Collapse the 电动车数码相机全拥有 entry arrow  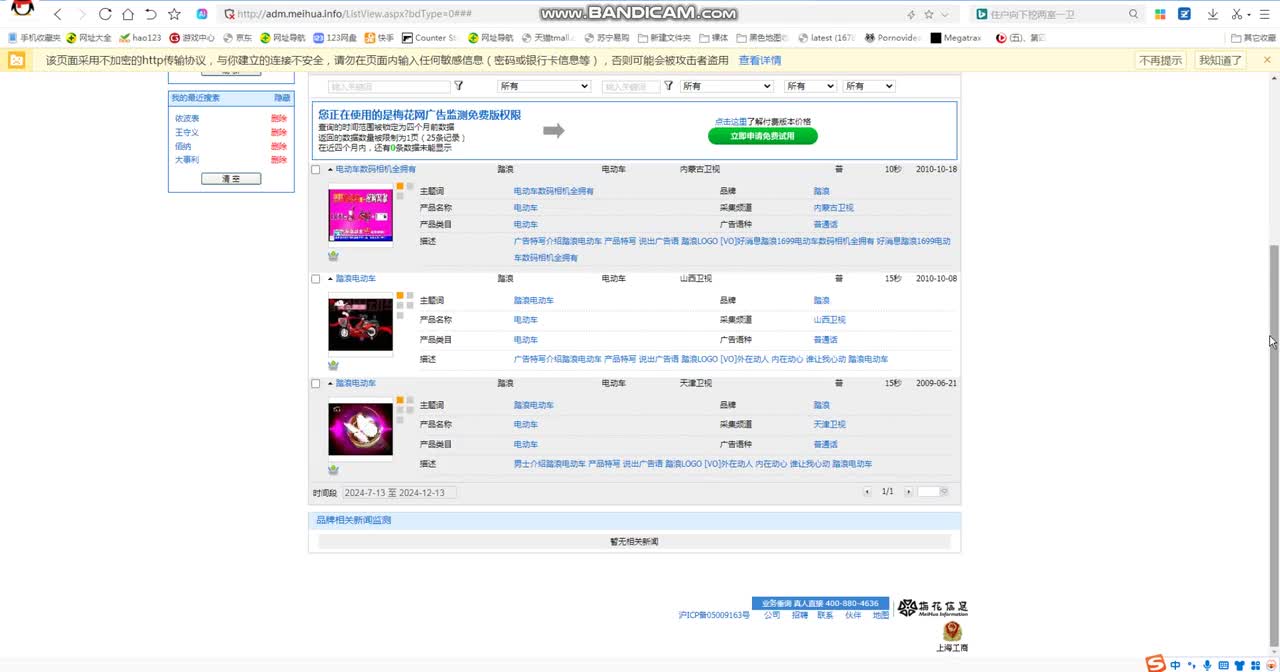(330, 170)
